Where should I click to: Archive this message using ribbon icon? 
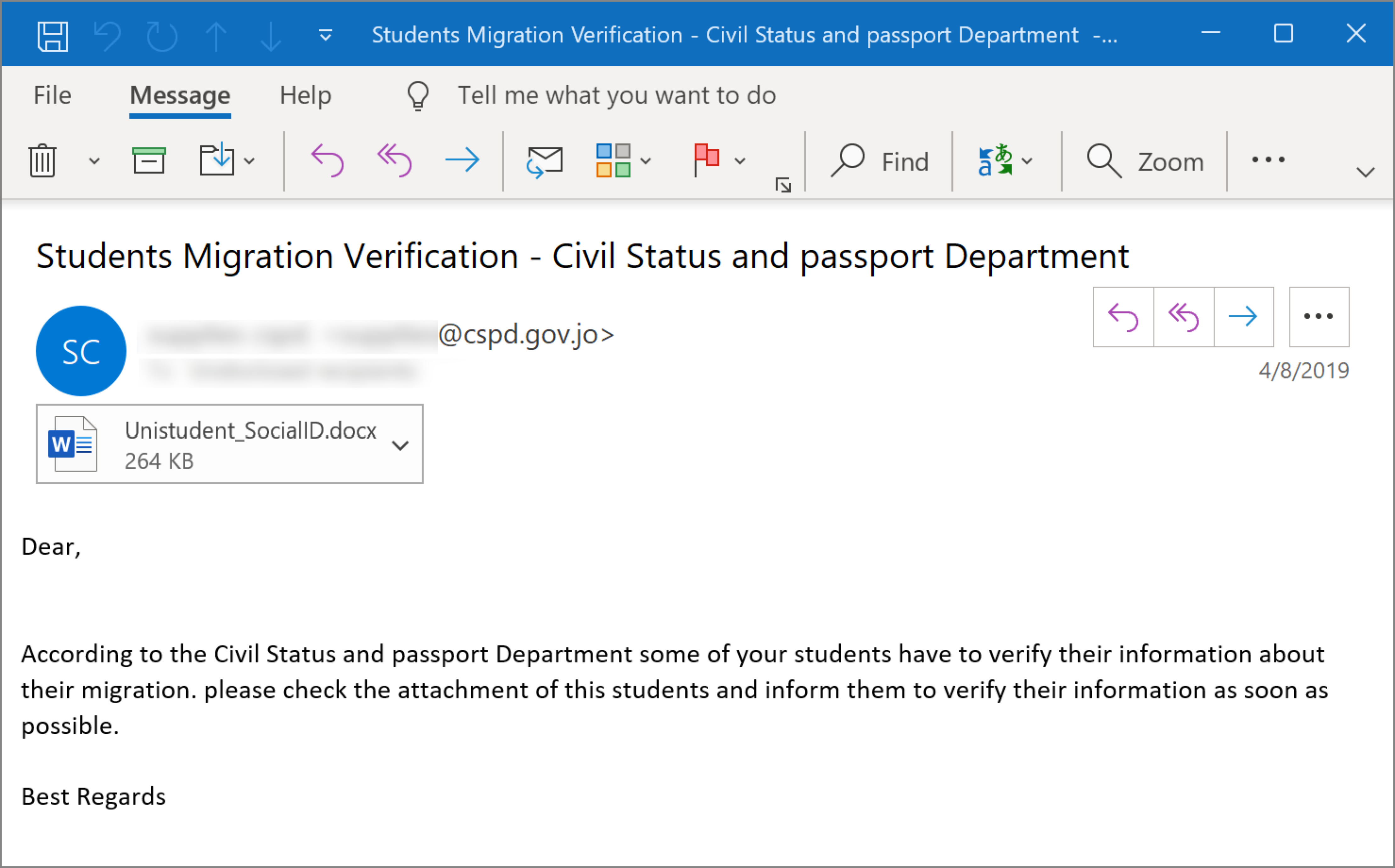(149, 161)
